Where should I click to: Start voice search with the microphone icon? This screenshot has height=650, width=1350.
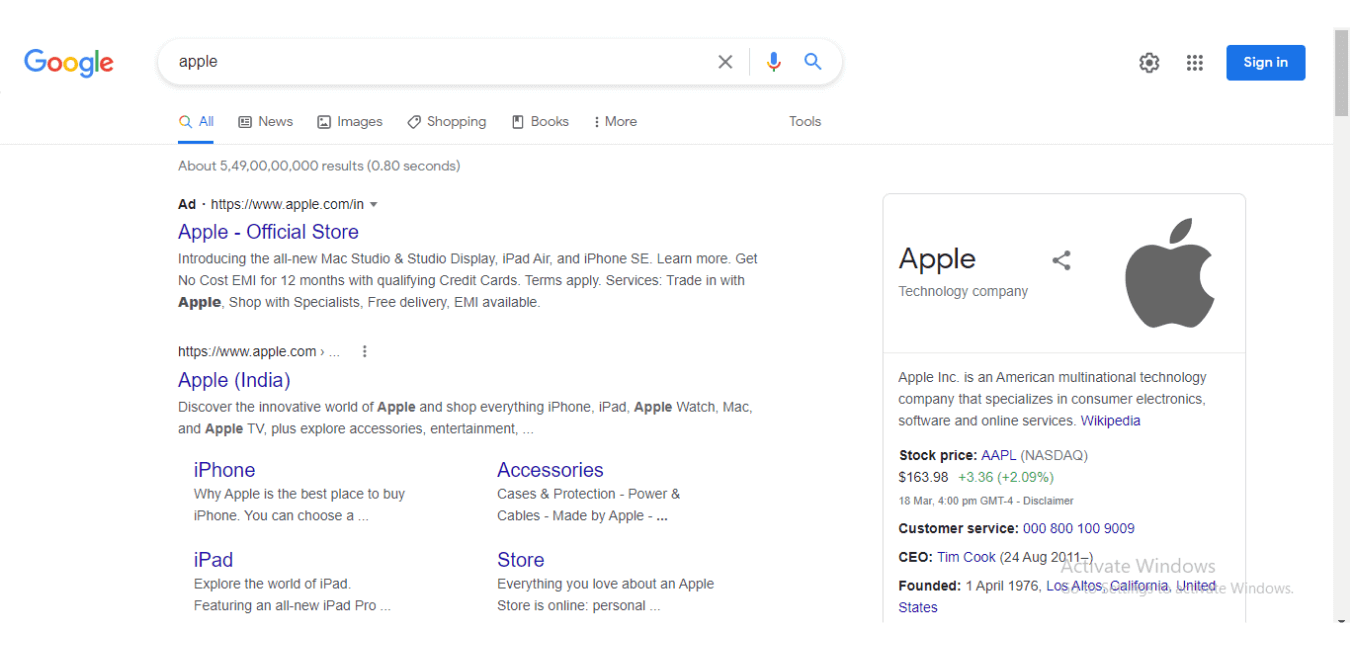[773, 61]
